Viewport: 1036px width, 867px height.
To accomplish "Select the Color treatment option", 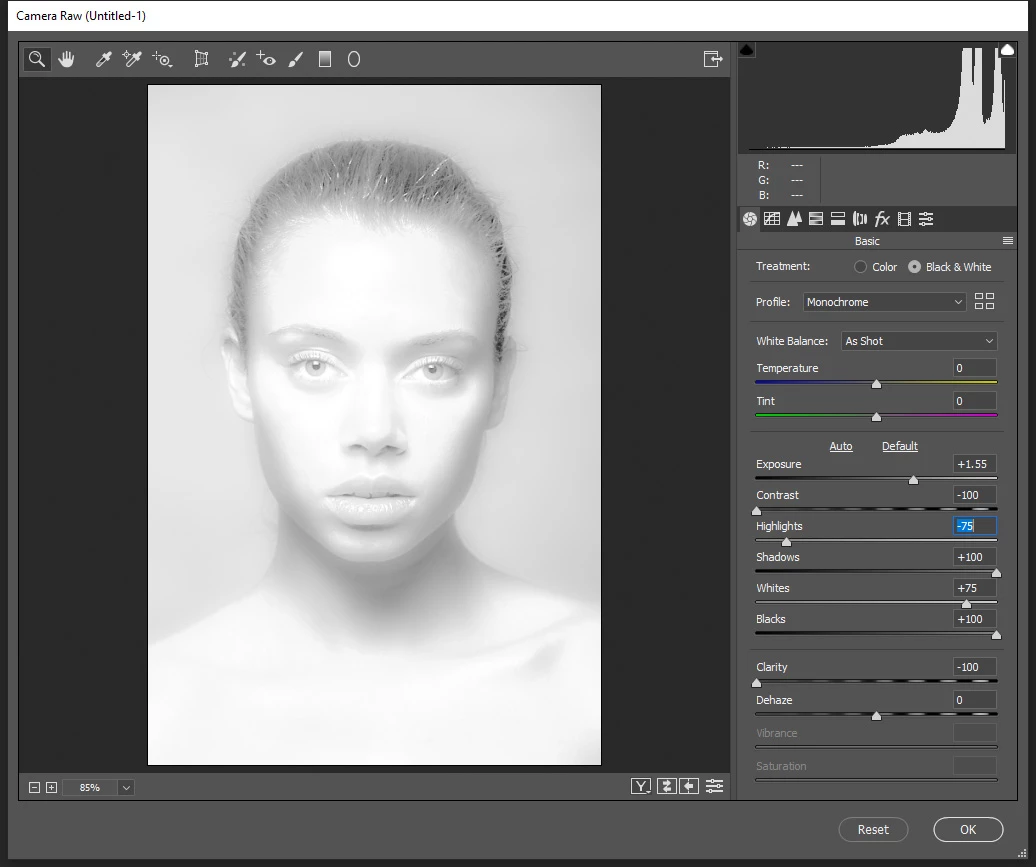I will [x=860, y=267].
